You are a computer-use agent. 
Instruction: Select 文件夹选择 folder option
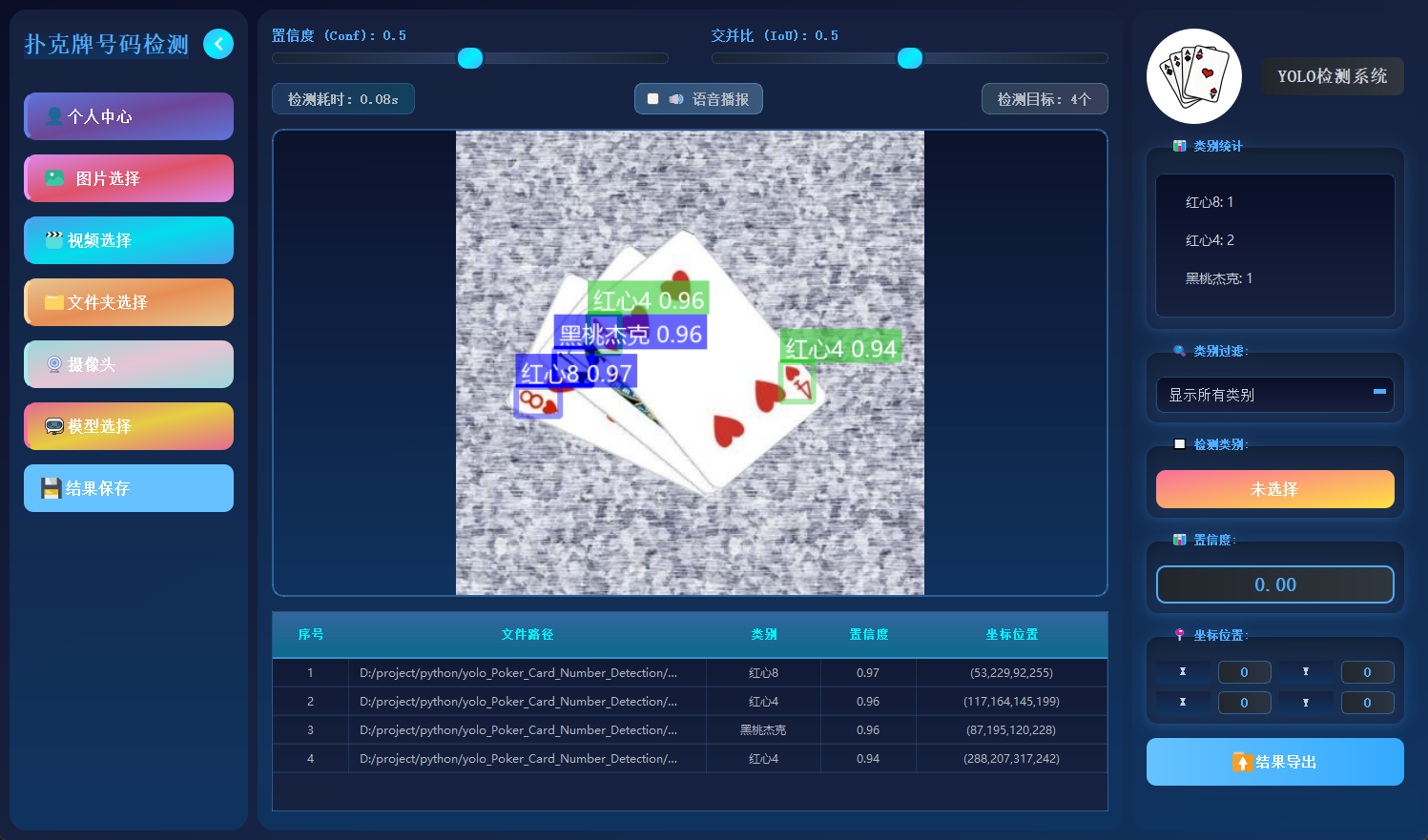click(x=129, y=302)
